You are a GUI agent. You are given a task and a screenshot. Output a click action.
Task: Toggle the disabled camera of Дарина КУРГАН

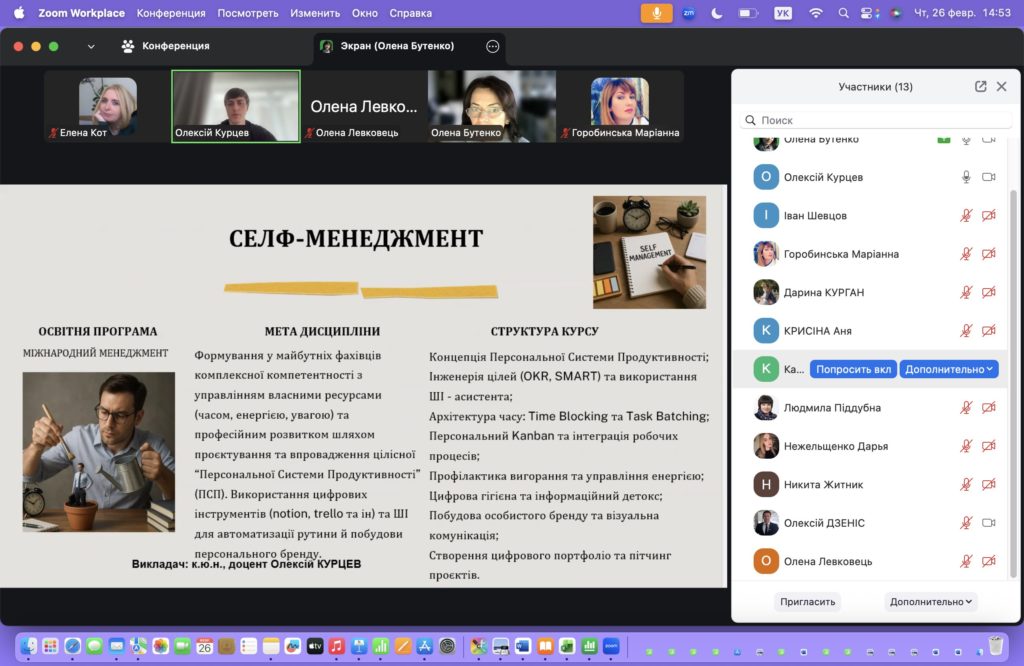pos(988,293)
